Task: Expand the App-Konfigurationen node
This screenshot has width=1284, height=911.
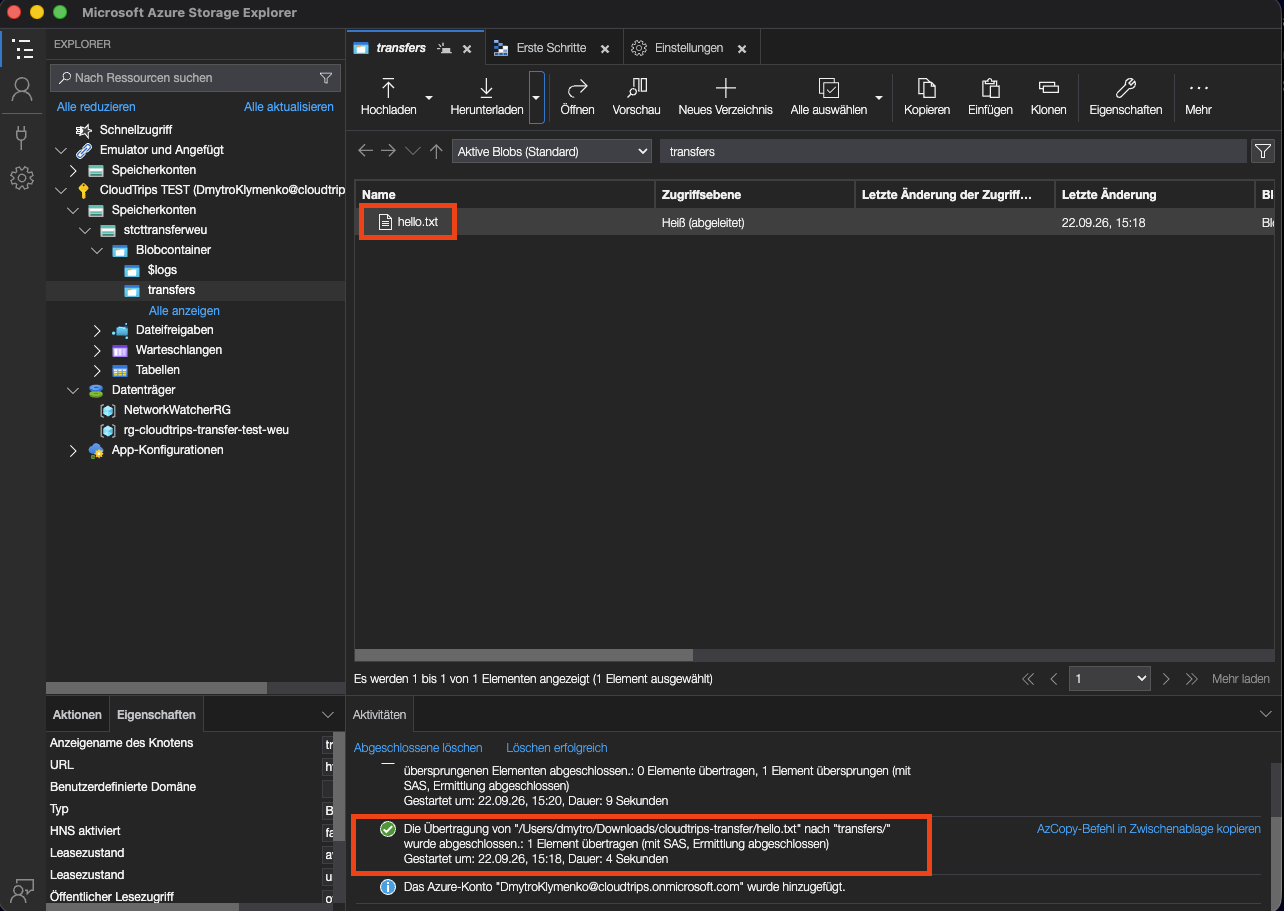Action: (72, 450)
